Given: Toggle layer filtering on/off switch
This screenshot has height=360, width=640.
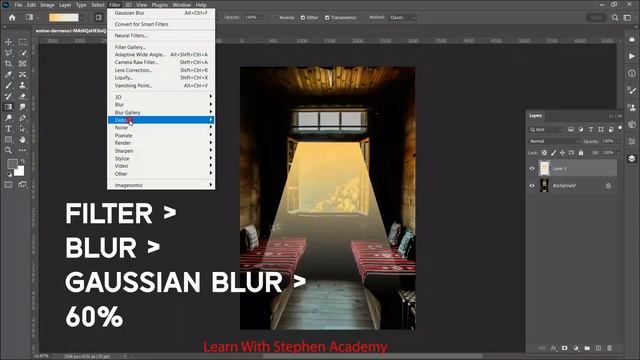Looking at the screenshot, I should click(620, 128).
